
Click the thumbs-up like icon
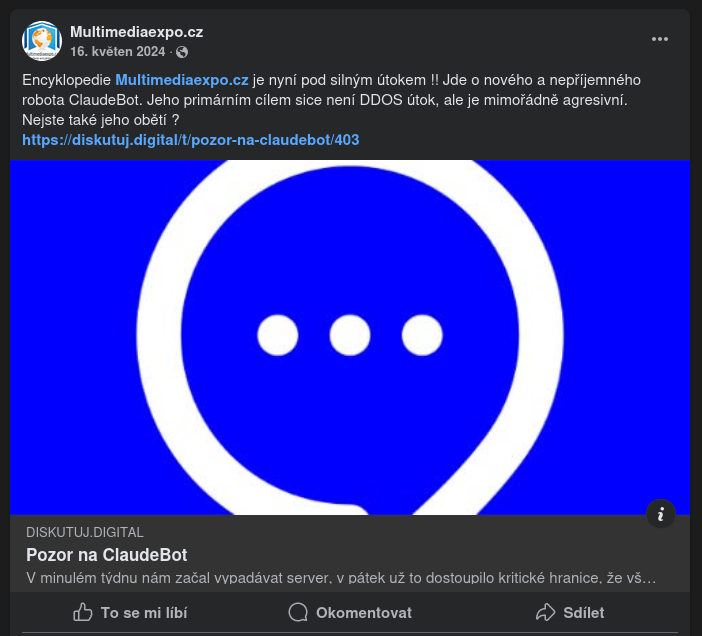[83, 612]
